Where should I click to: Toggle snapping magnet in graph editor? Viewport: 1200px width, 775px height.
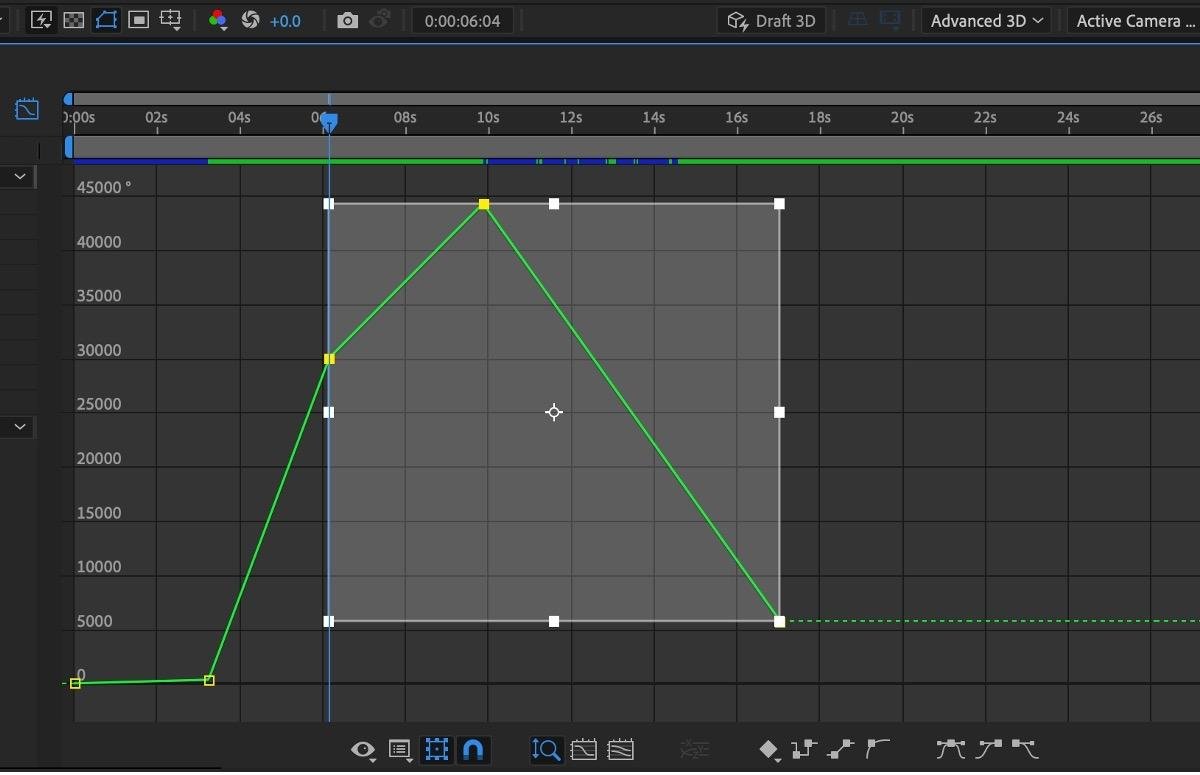coord(473,749)
